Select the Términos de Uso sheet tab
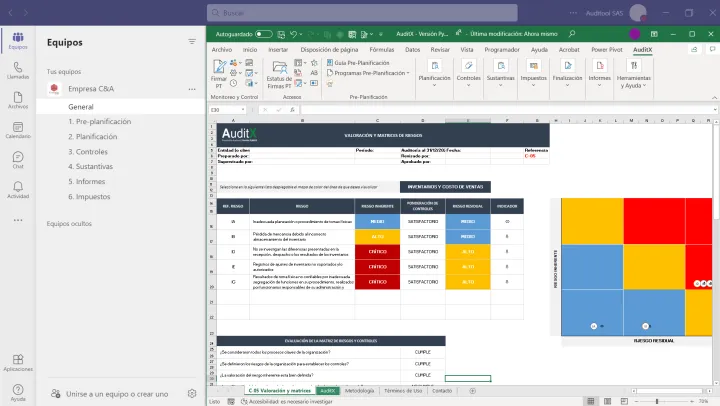720x406 pixels. tap(403, 391)
